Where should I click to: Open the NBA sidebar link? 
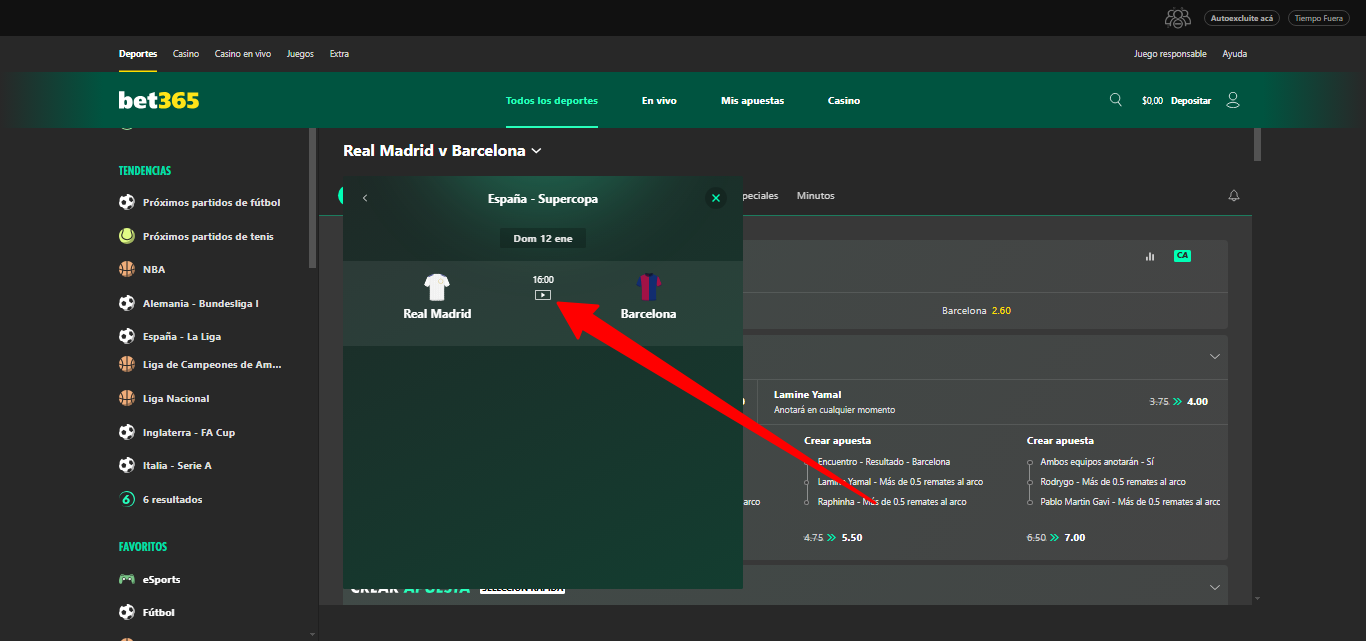154,269
